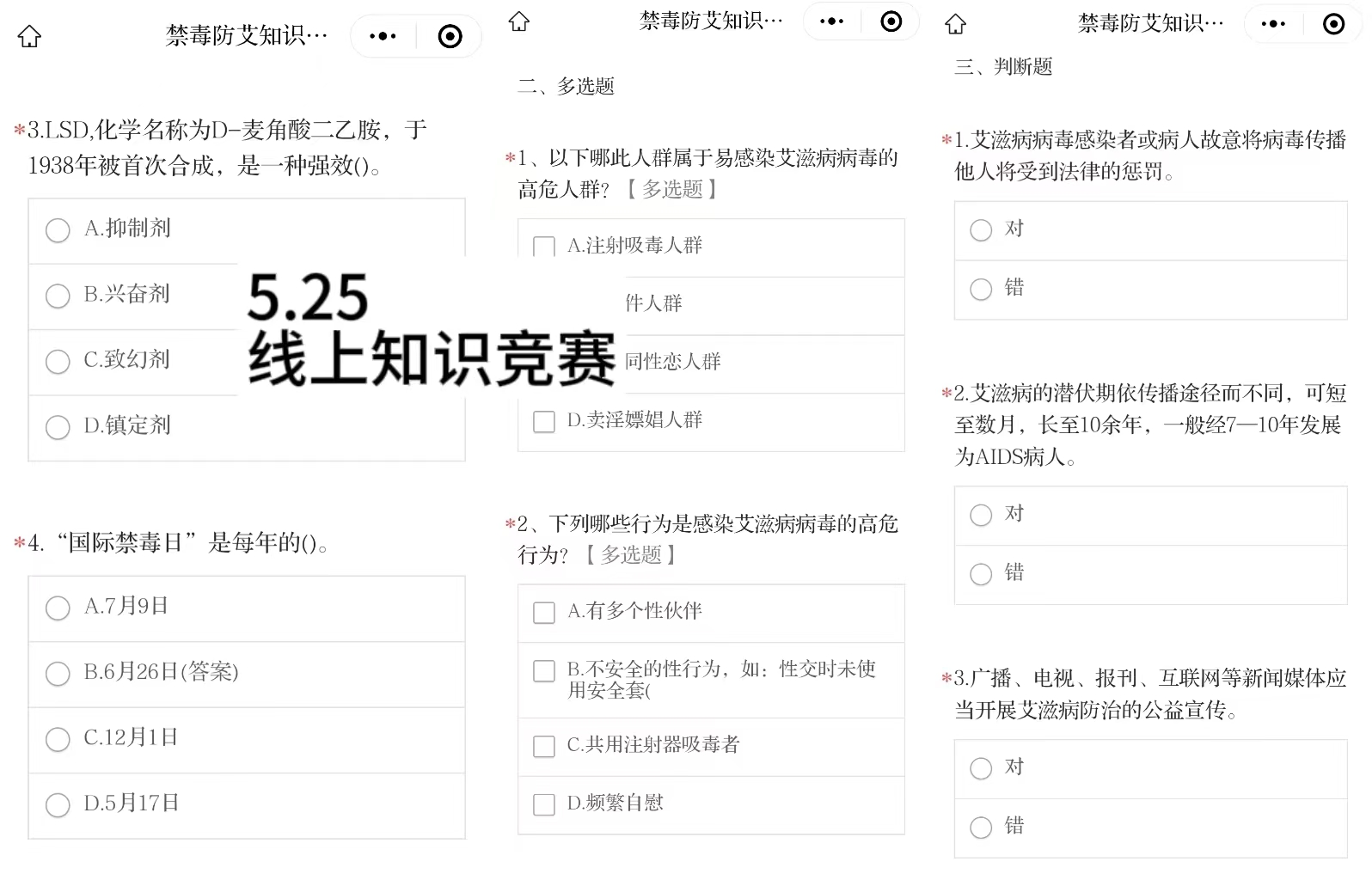Open the three-dot menu on the LSD question screen
This screenshot has height=880, width=1372.
[x=383, y=36]
